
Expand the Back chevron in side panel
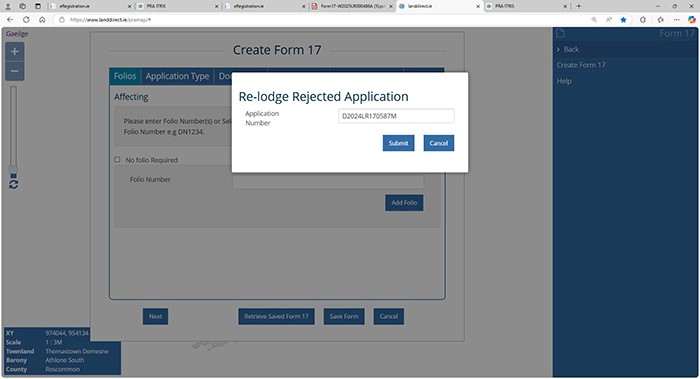tap(558, 49)
